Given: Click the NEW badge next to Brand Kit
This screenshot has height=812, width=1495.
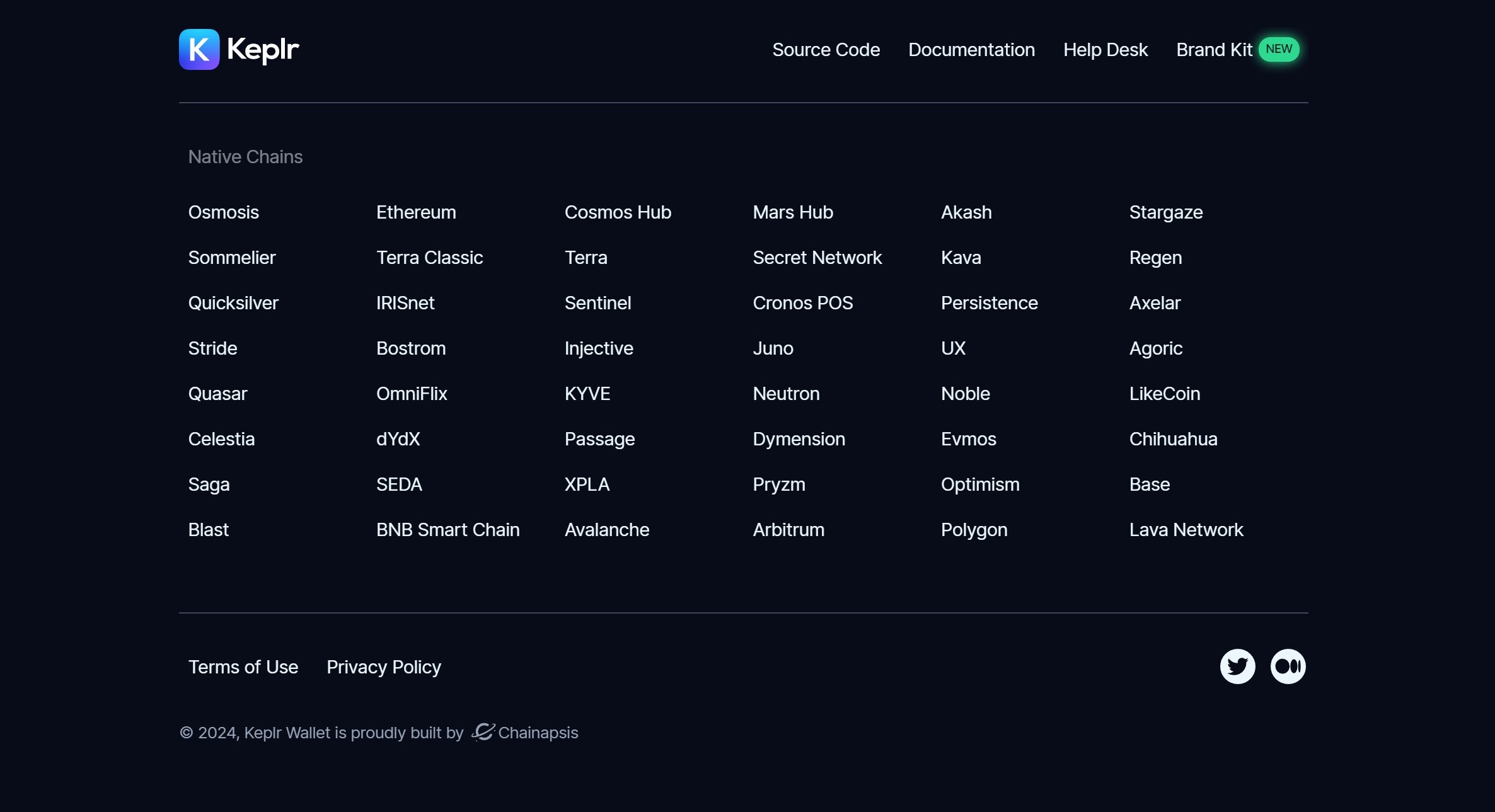Looking at the screenshot, I should point(1279,49).
